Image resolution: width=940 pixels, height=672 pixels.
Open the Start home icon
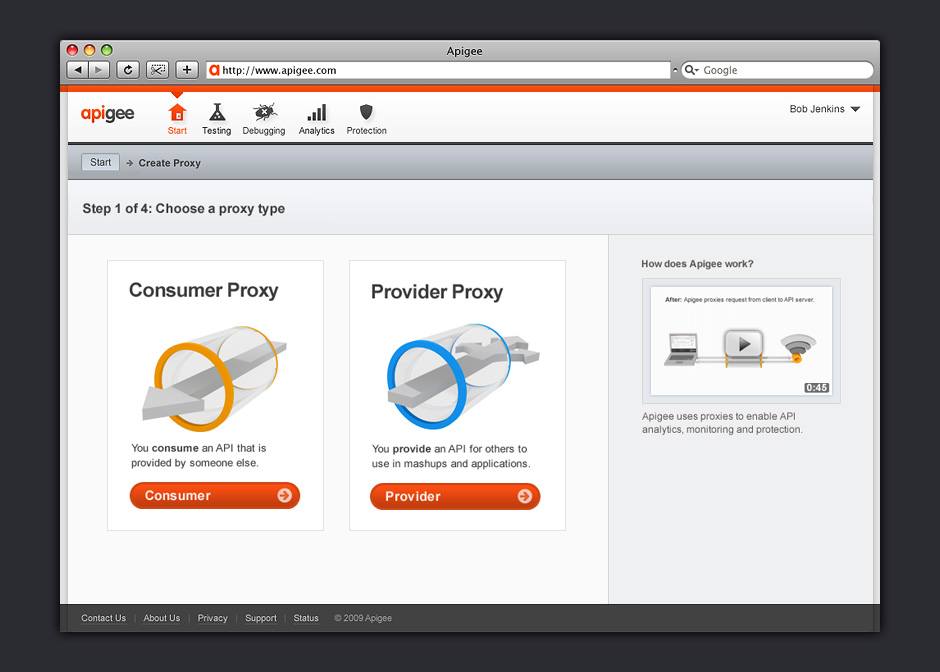[x=177, y=114]
